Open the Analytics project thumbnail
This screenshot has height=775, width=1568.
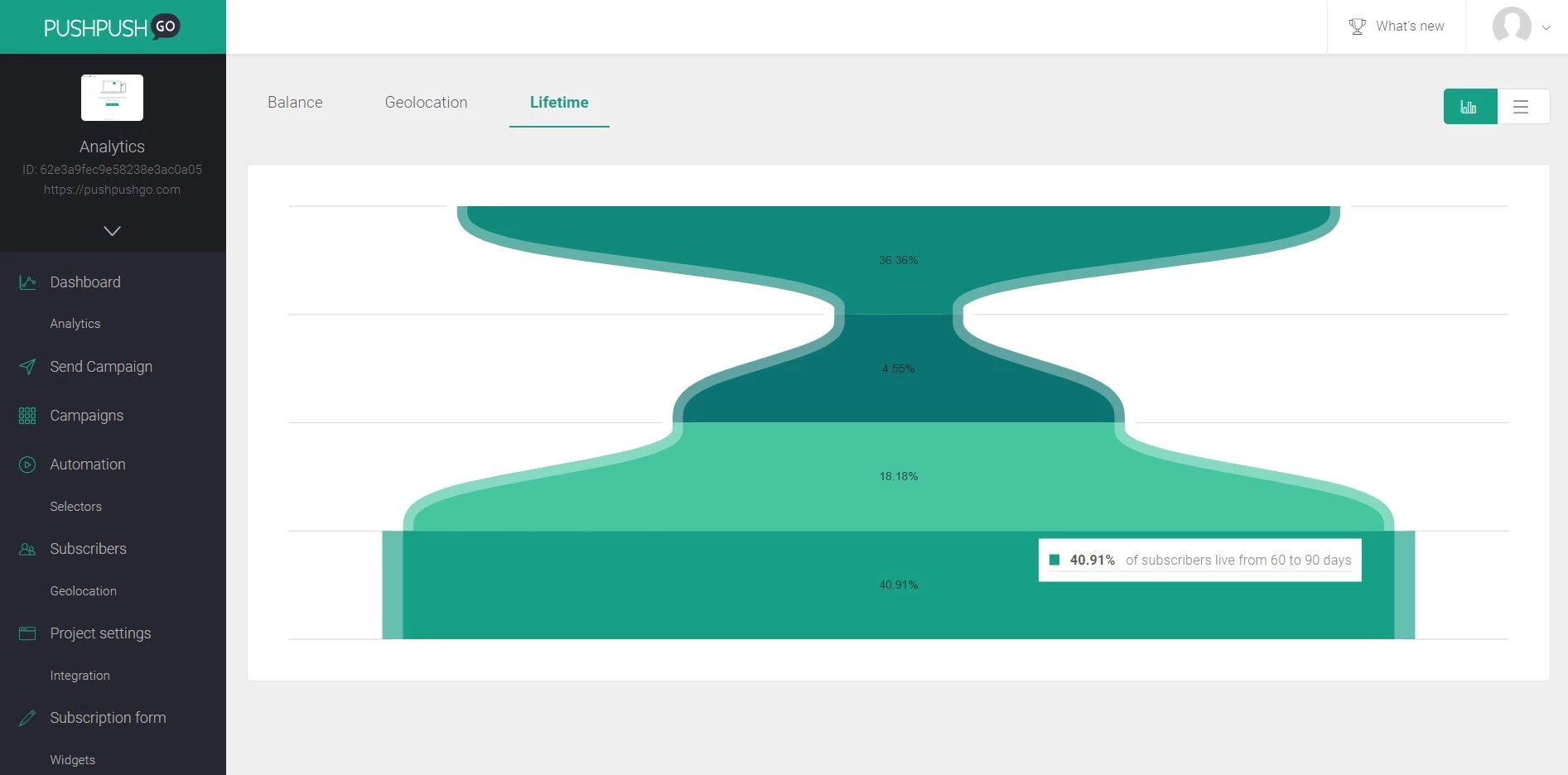112,98
